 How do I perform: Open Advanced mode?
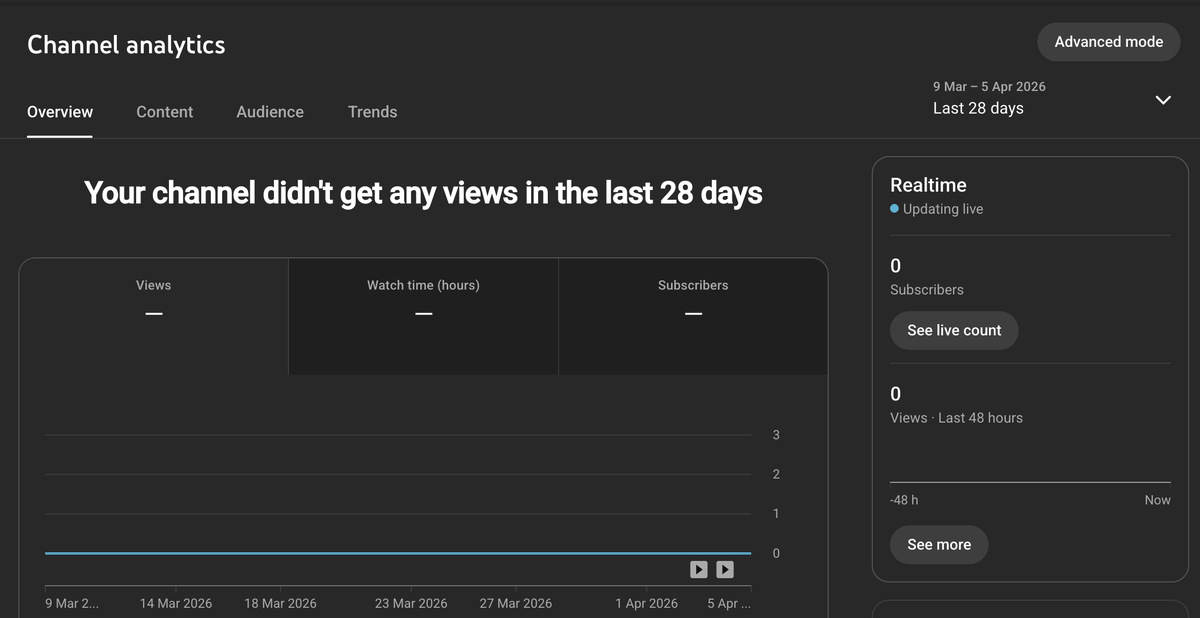coord(1109,42)
